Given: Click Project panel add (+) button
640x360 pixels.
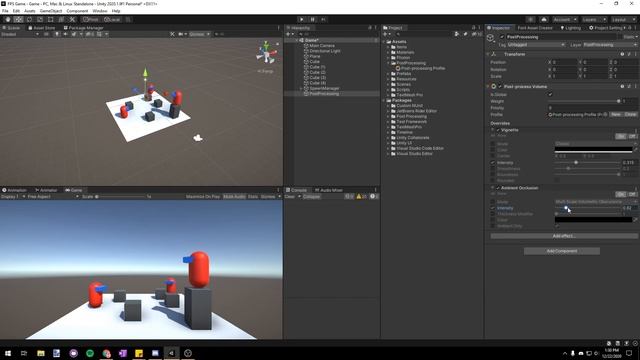Looking at the screenshot, I should [x=386, y=34].
